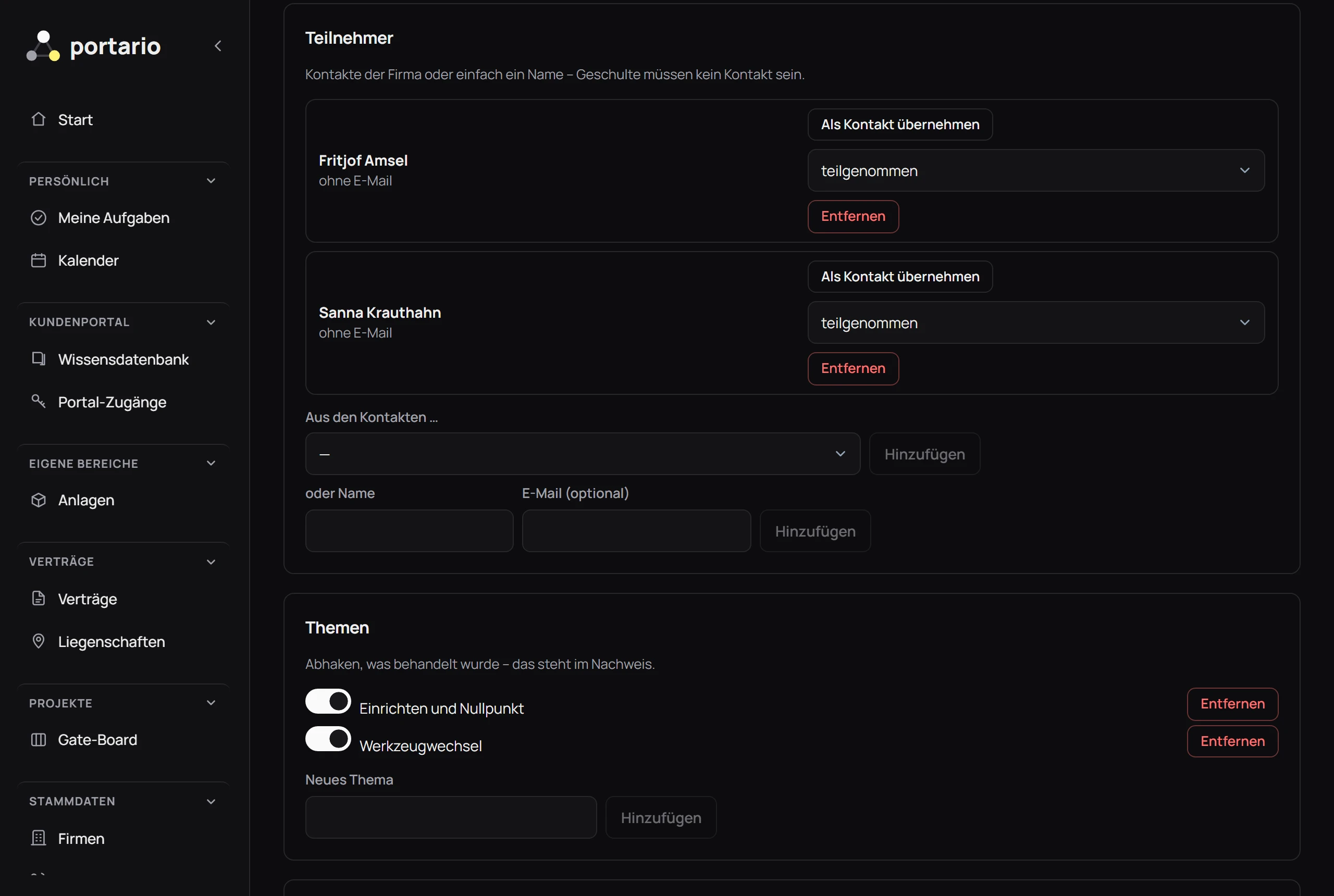This screenshot has height=896, width=1334.
Task: Open status dropdown for Sanna Krauthahn
Action: coord(1035,322)
